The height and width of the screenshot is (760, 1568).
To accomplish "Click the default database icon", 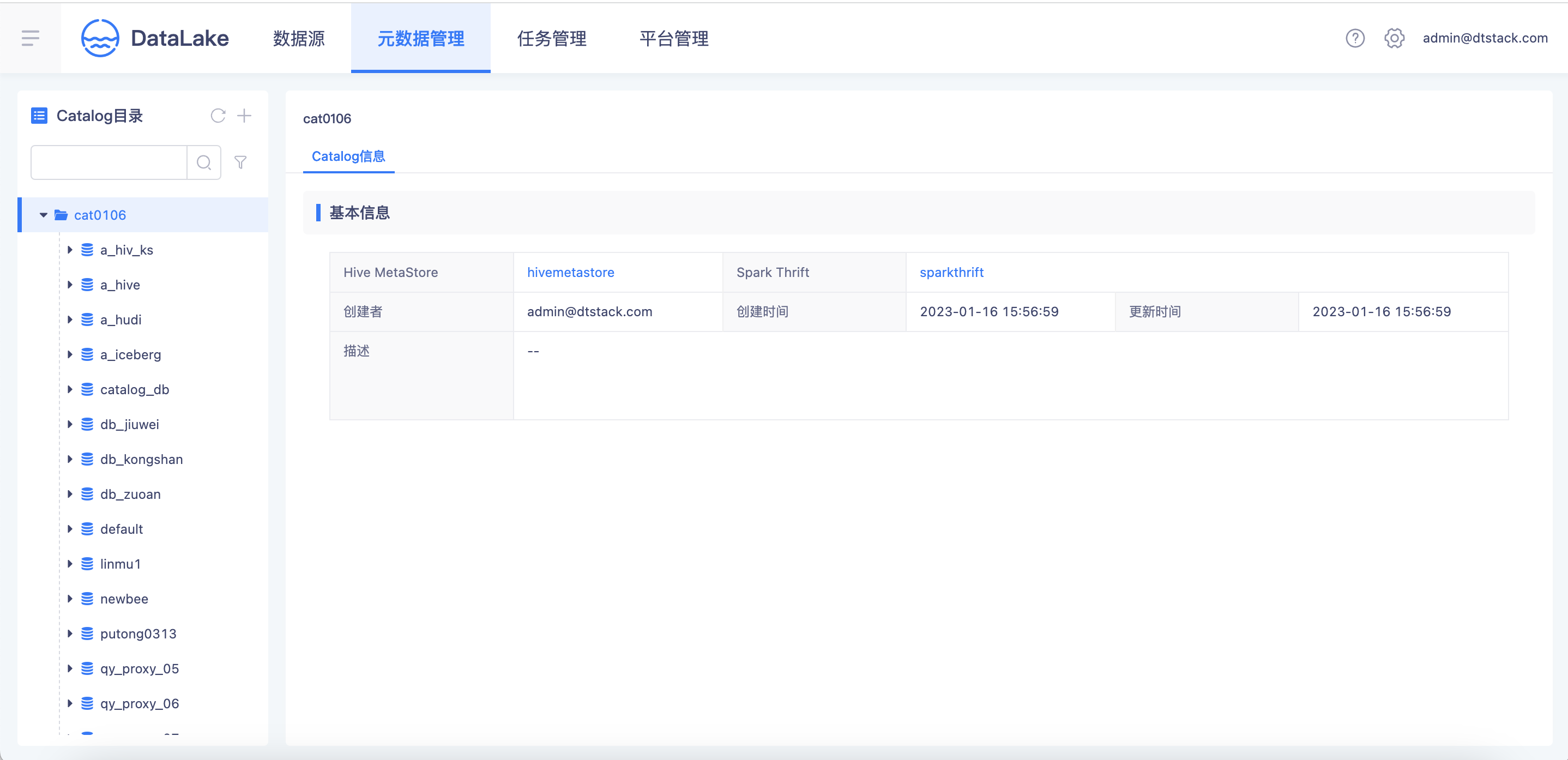I will (87, 529).
